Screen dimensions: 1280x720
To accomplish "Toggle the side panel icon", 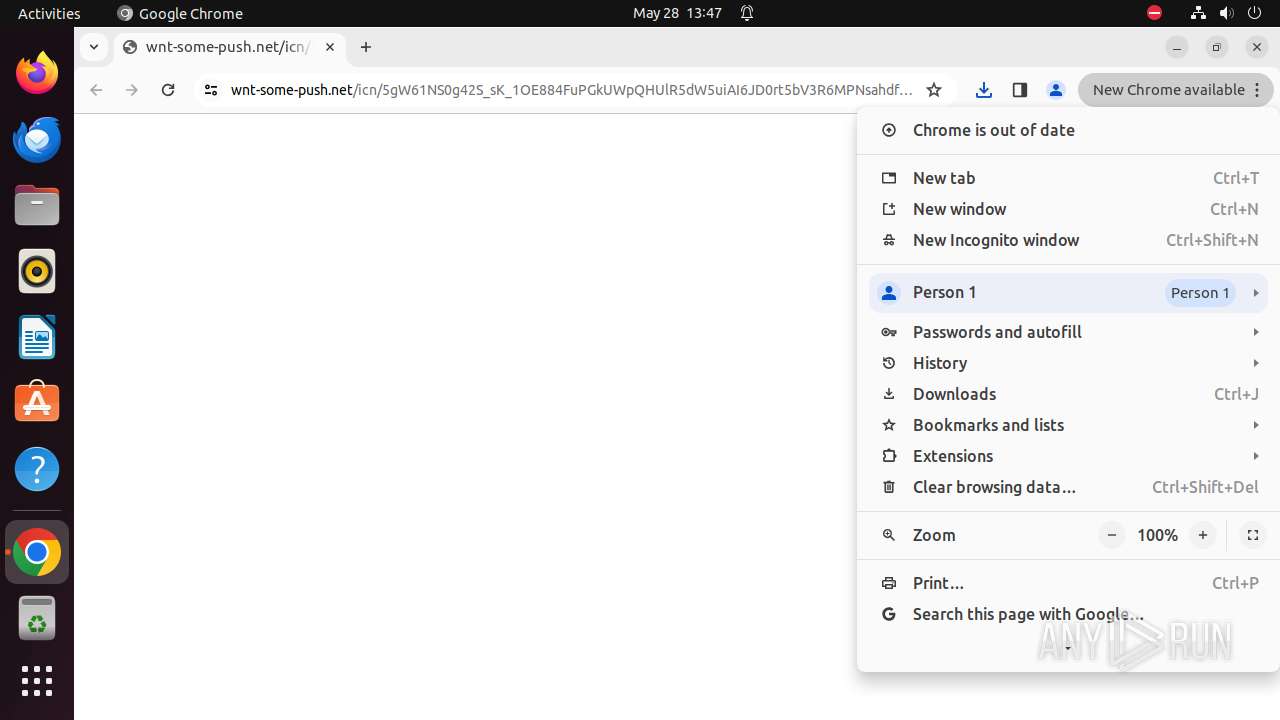I will [1020, 90].
